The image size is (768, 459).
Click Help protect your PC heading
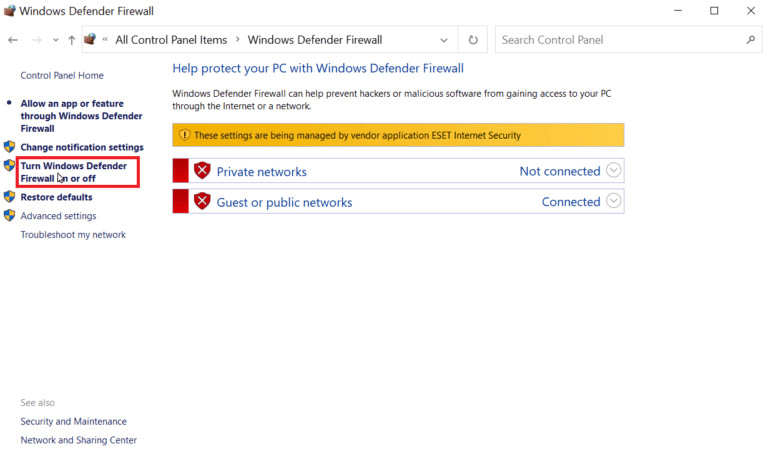tap(318, 68)
